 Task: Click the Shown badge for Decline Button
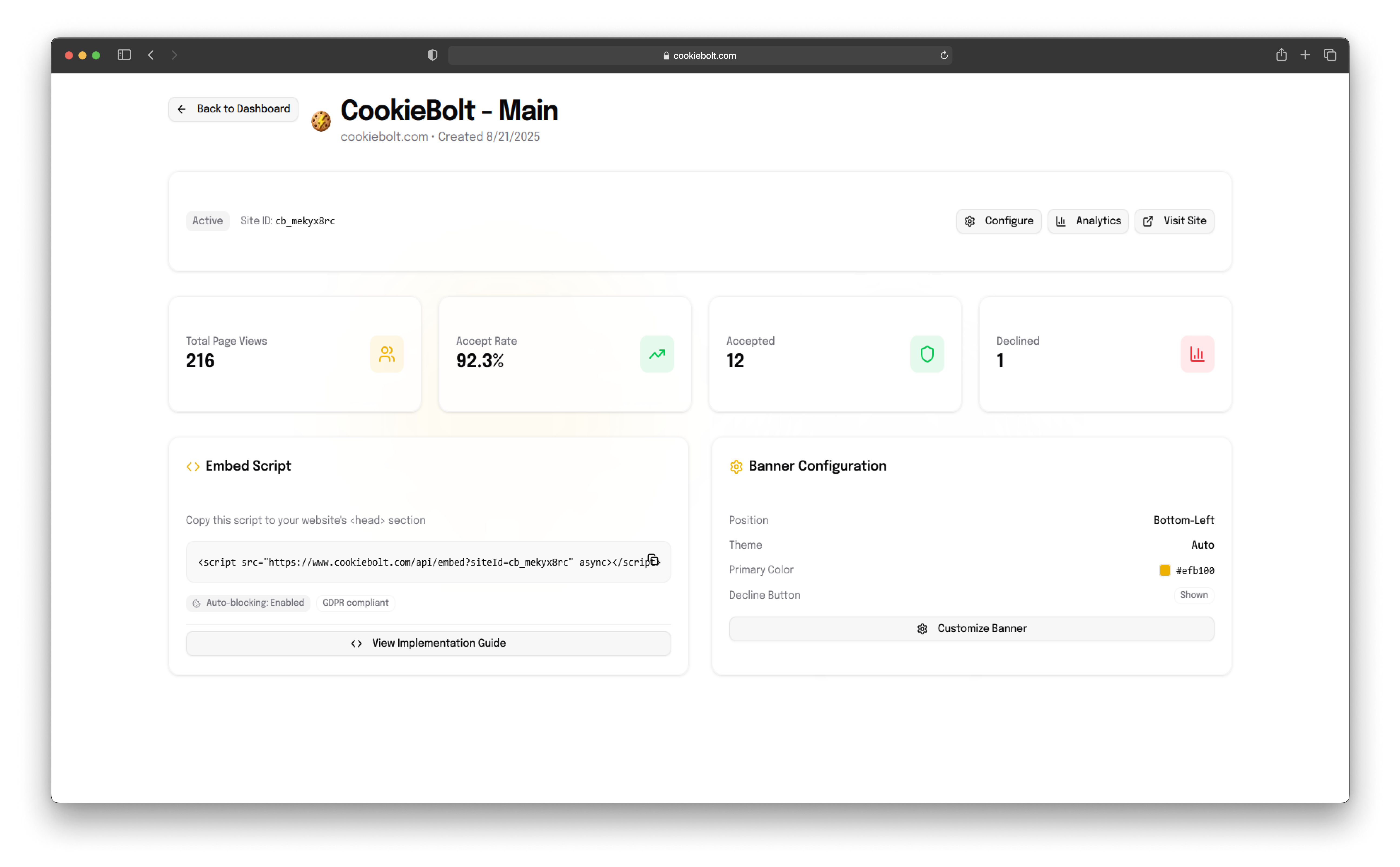point(1193,595)
